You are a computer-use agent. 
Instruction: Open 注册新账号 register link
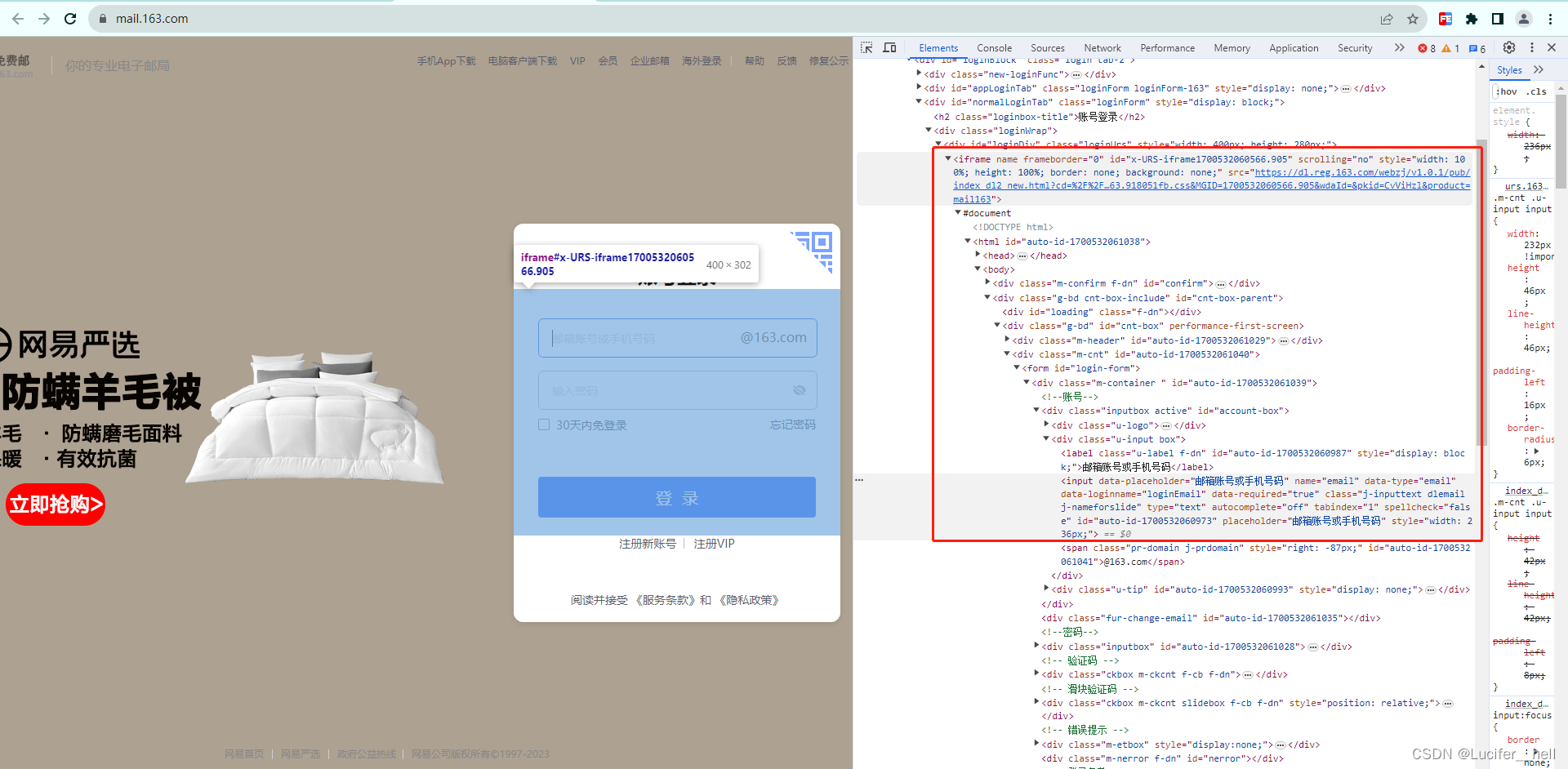point(648,544)
